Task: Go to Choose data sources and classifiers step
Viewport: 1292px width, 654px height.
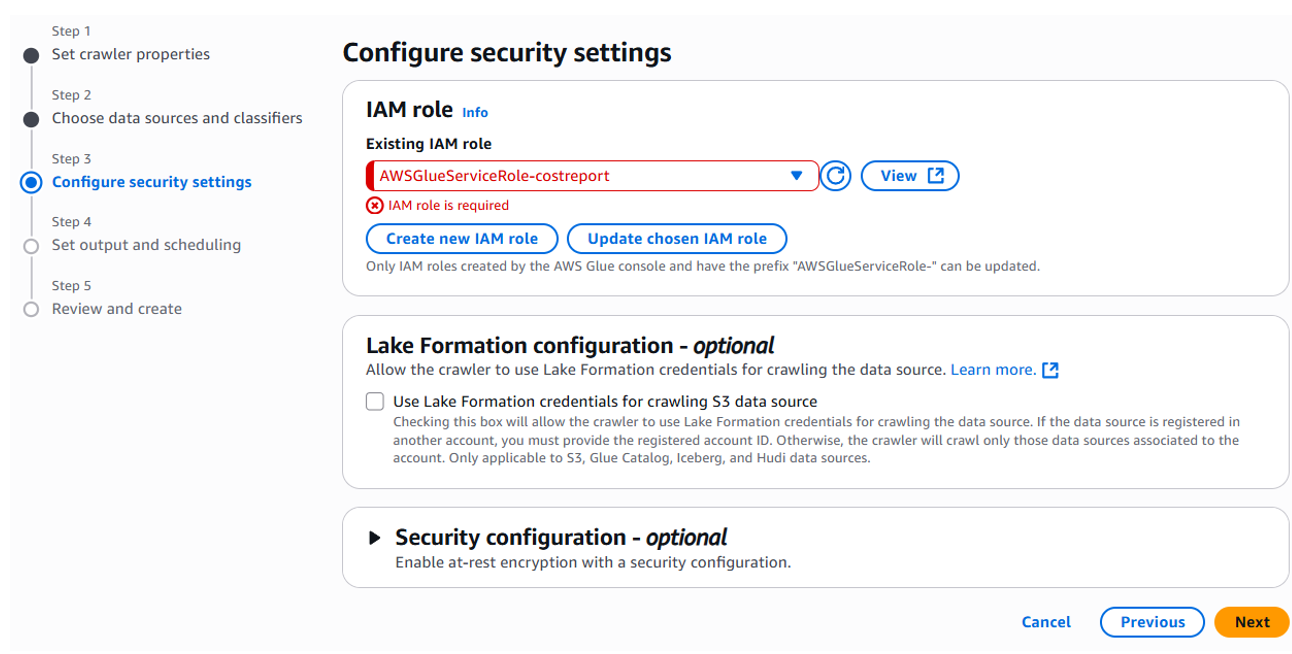Action: click(x=177, y=118)
